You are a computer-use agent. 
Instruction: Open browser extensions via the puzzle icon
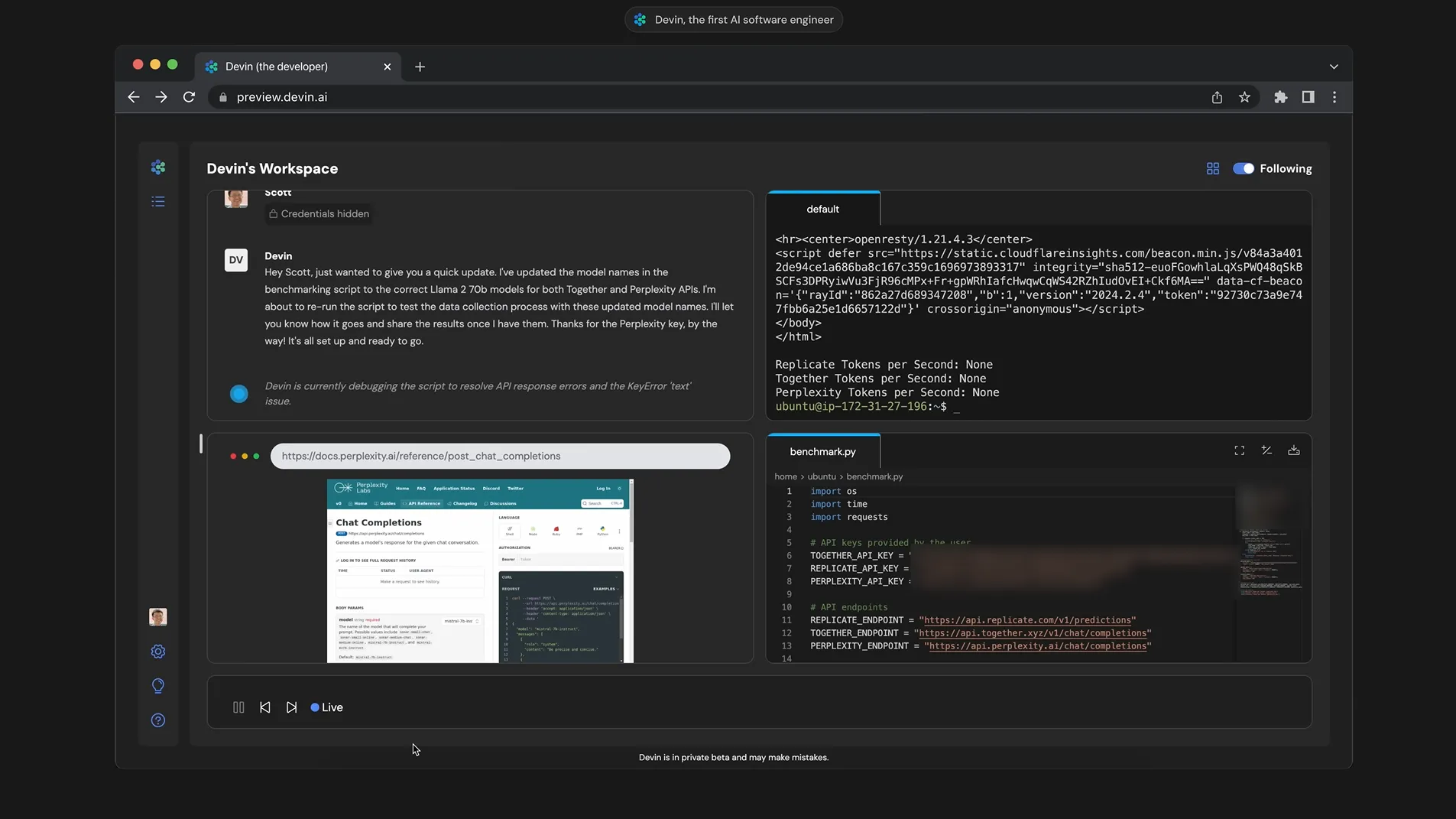pos(1281,97)
